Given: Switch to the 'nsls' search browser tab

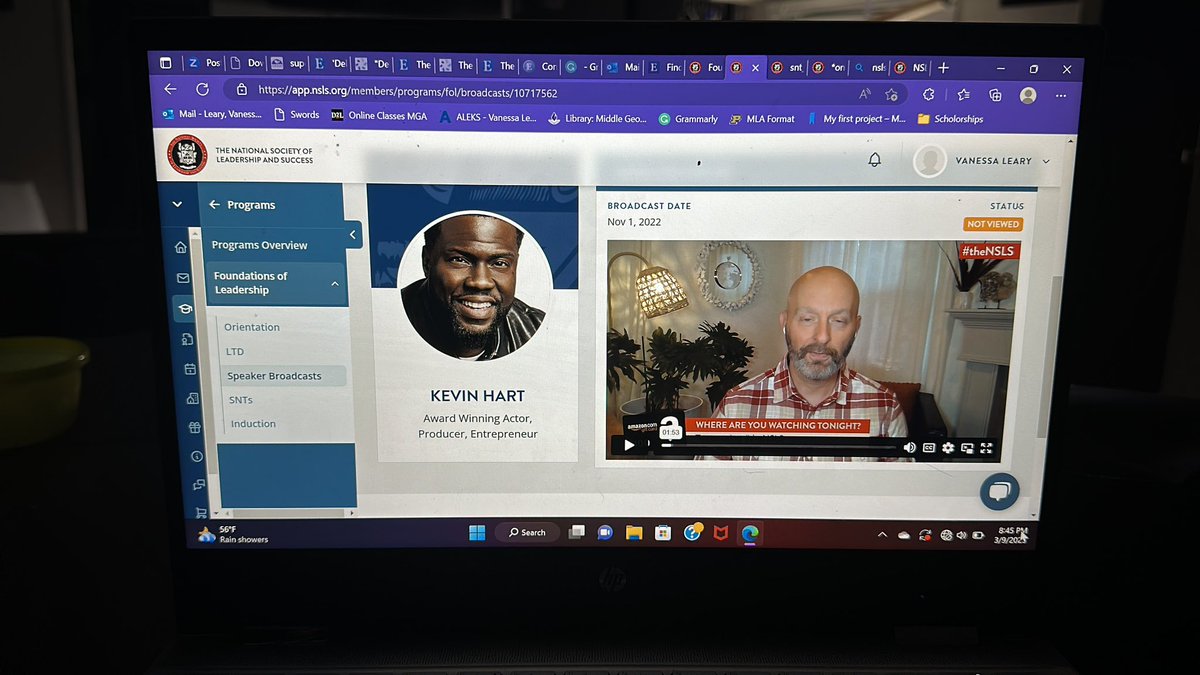Looking at the screenshot, I should (x=869, y=68).
